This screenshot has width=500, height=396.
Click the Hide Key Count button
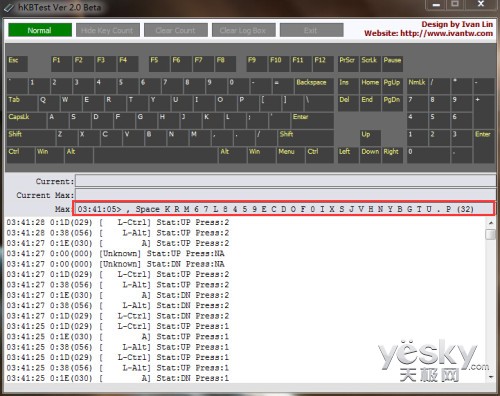click(108, 30)
